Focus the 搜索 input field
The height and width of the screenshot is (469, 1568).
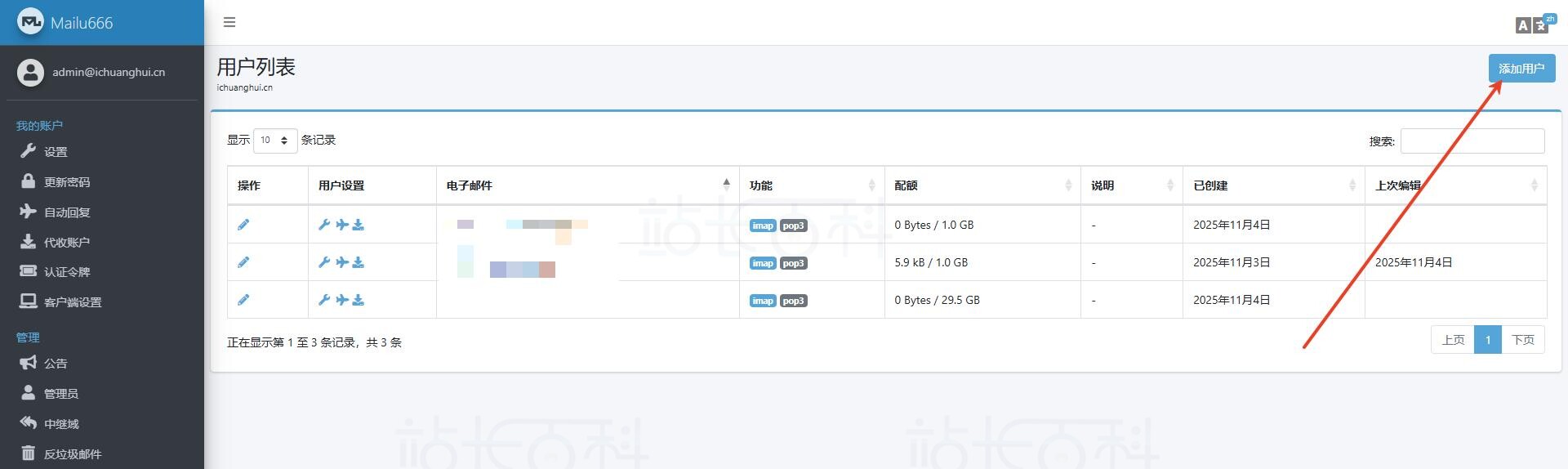[1472, 141]
